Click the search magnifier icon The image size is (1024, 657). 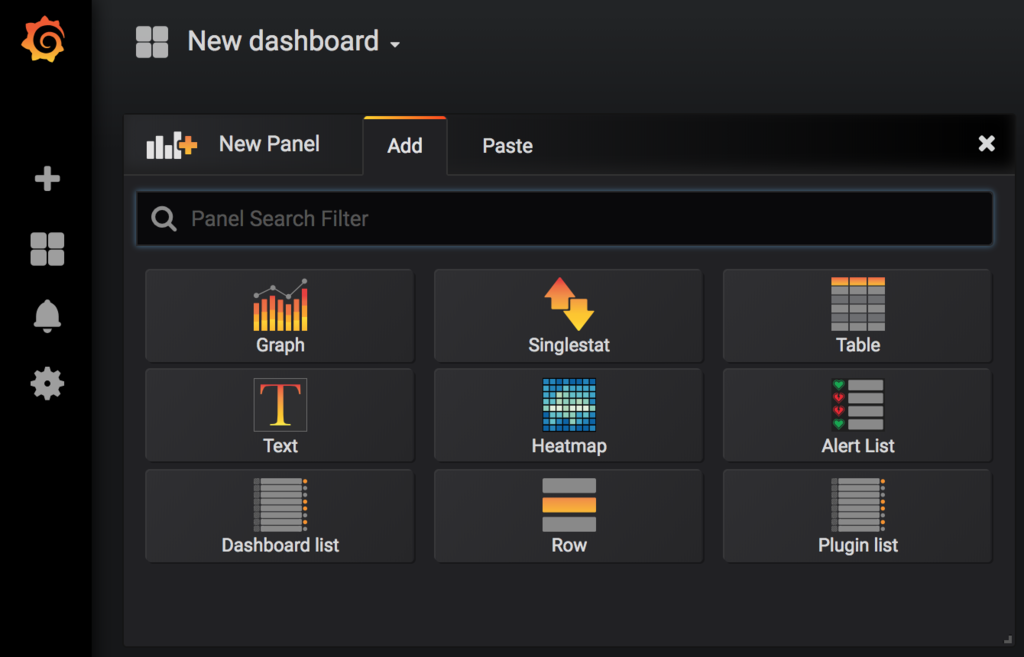(164, 219)
